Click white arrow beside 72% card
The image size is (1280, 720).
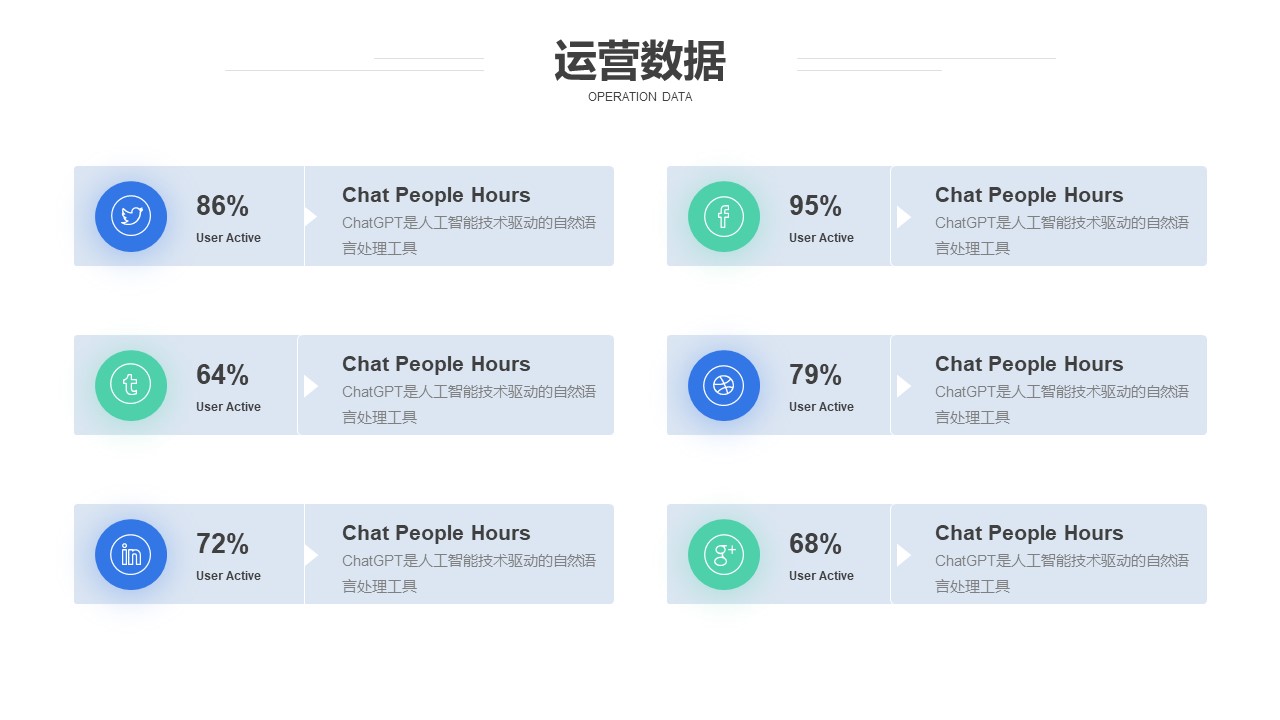click(310, 554)
